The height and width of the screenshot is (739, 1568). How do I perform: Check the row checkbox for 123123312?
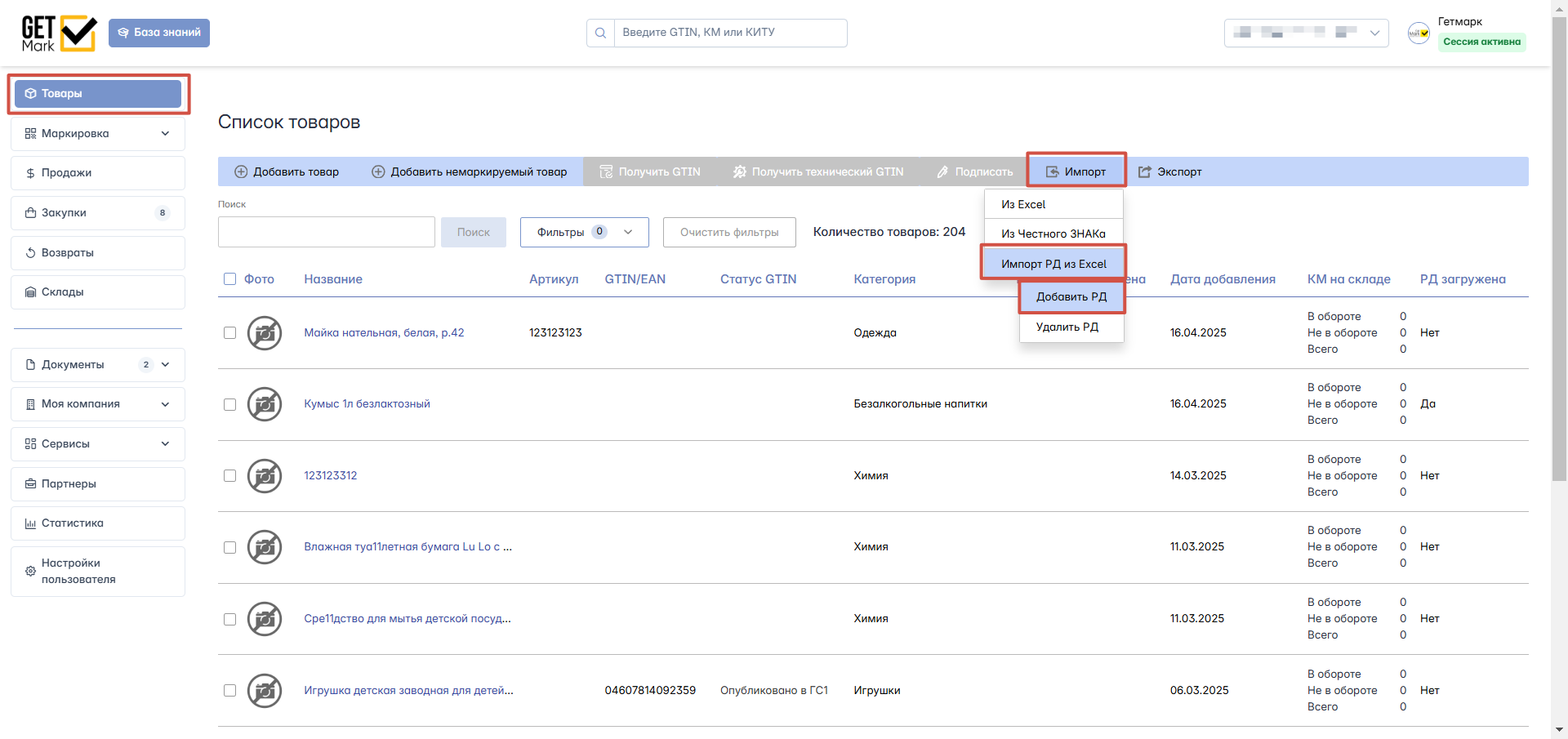(229, 476)
